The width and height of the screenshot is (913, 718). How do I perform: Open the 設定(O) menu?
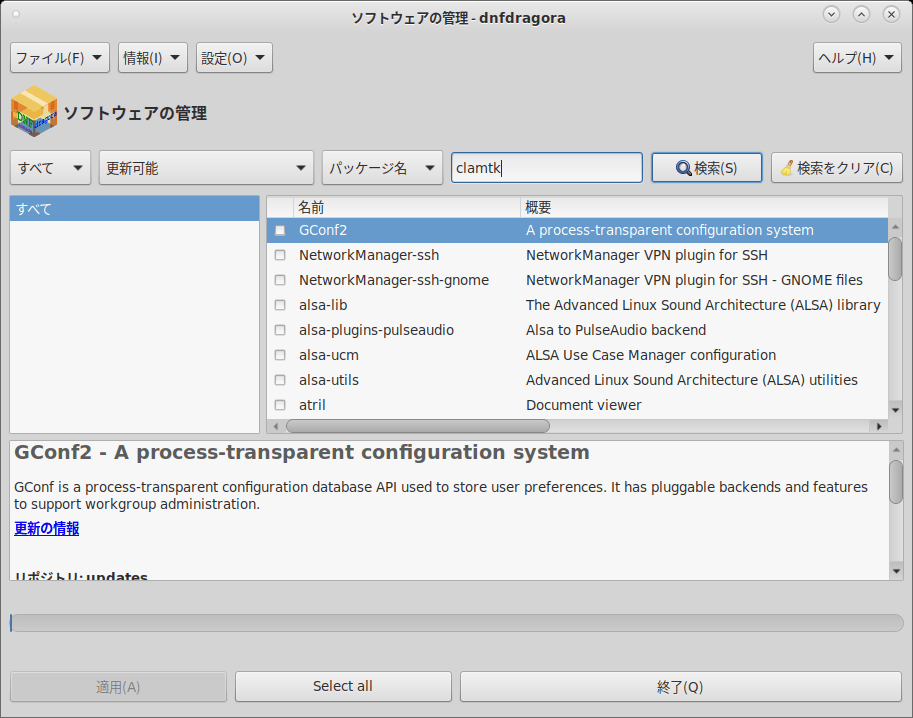(x=234, y=58)
